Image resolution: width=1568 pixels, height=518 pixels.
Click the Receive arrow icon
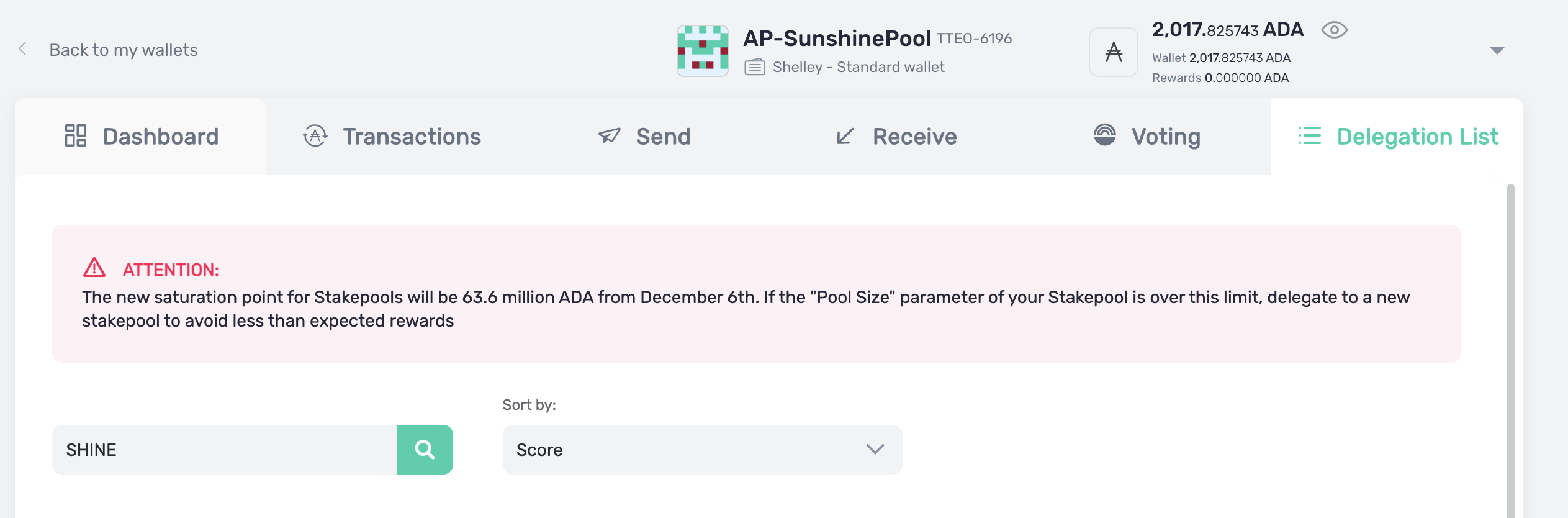click(x=845, y=136)
